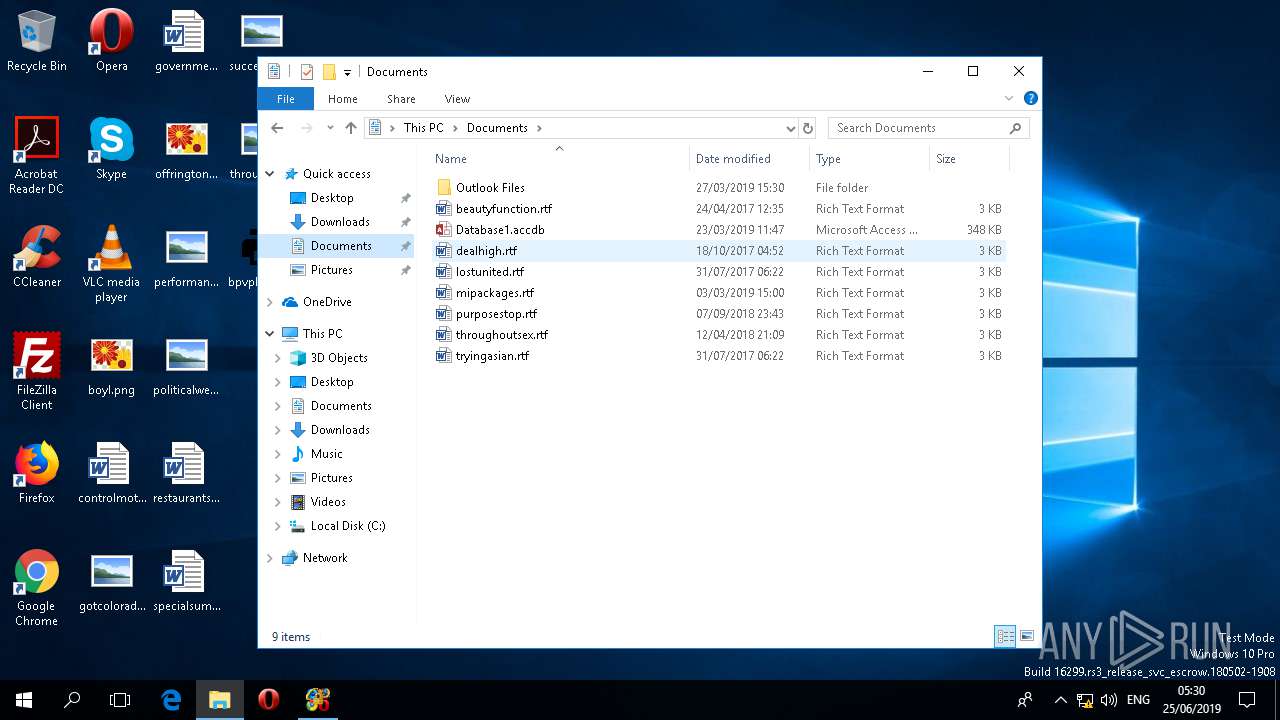Select Downloads under Quick access
Screen dimensions: 1280x720
340,222
